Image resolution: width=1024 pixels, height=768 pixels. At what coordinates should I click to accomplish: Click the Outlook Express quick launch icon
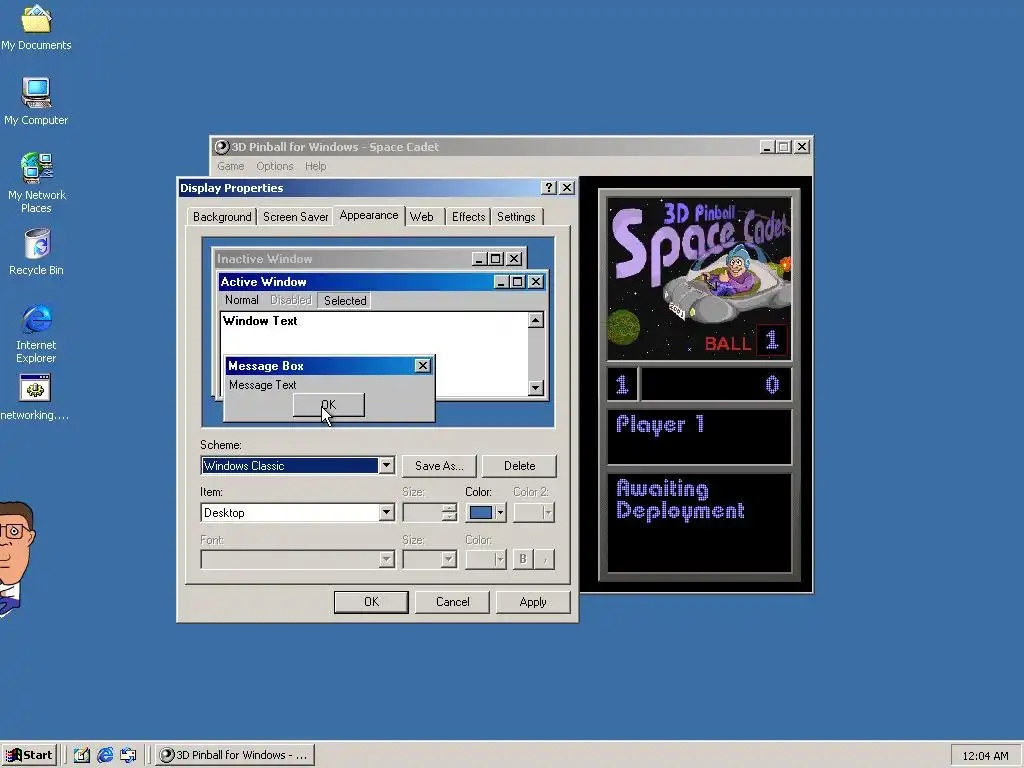pos(128,755)
